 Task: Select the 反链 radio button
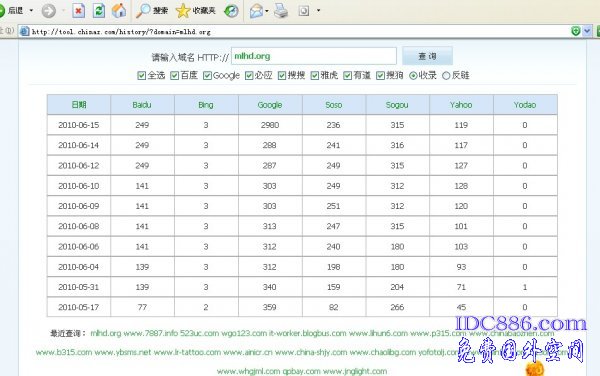[446, 76]
